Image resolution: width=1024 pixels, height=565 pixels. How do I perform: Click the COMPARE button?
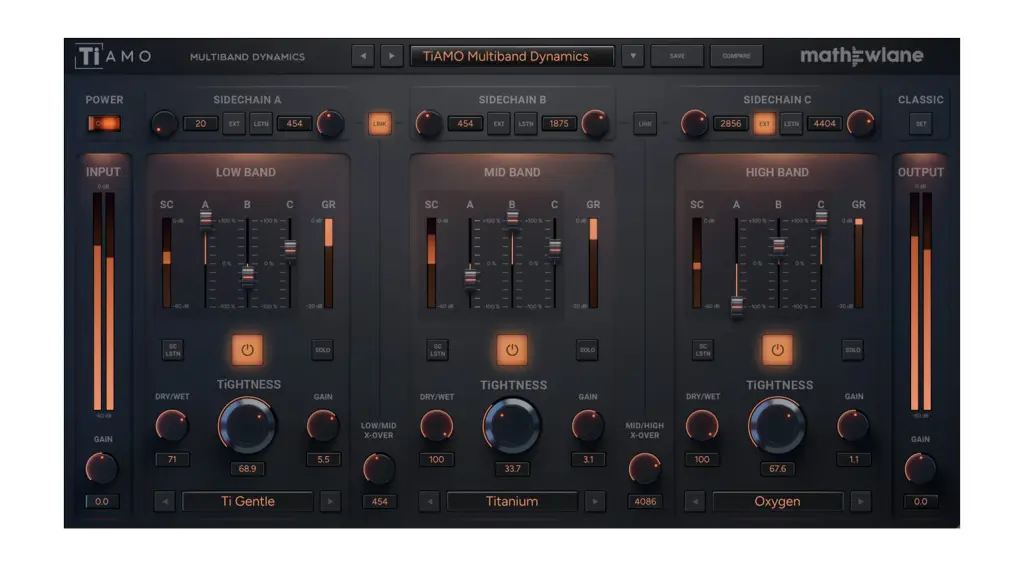pyautogui.click(x=736, y=56)
